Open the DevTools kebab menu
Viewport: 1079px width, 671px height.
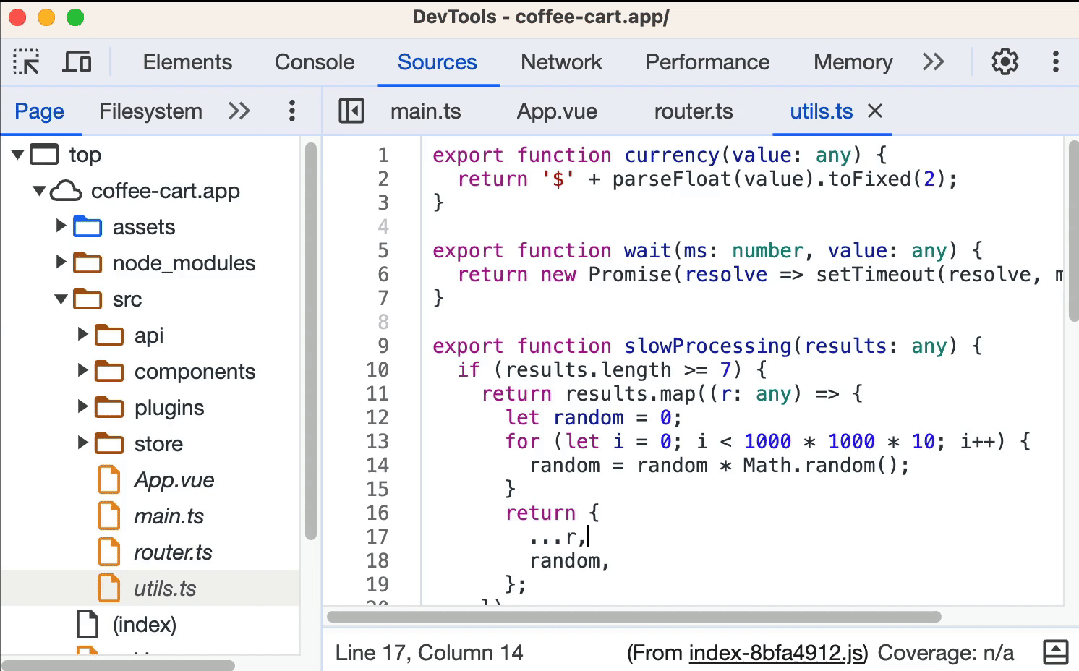tap(1056, 62)
